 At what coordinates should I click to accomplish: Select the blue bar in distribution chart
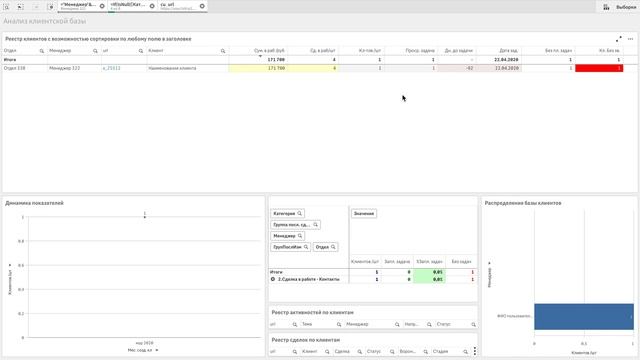(584, 316)
